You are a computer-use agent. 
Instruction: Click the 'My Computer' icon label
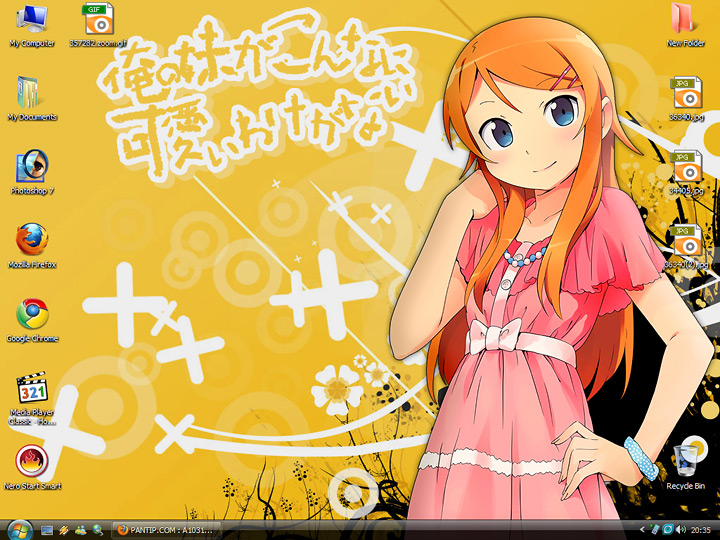(32, 44)
